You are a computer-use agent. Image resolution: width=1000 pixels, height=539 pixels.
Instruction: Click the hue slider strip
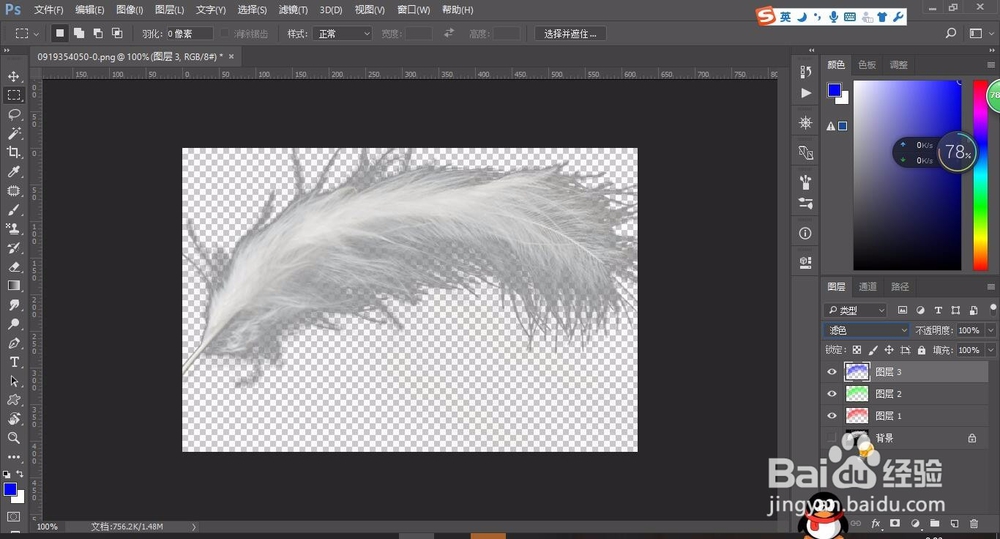click(980, 175)
